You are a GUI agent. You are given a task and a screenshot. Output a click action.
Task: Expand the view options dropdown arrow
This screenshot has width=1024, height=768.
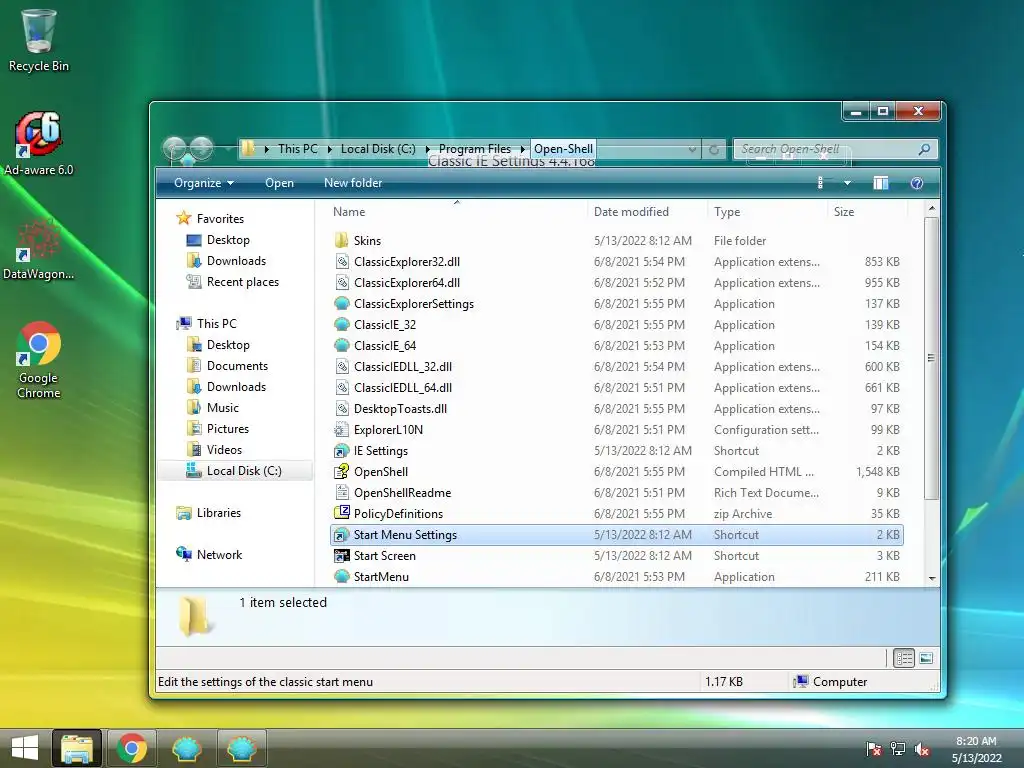pyautogui.click(x=847, y=183)
